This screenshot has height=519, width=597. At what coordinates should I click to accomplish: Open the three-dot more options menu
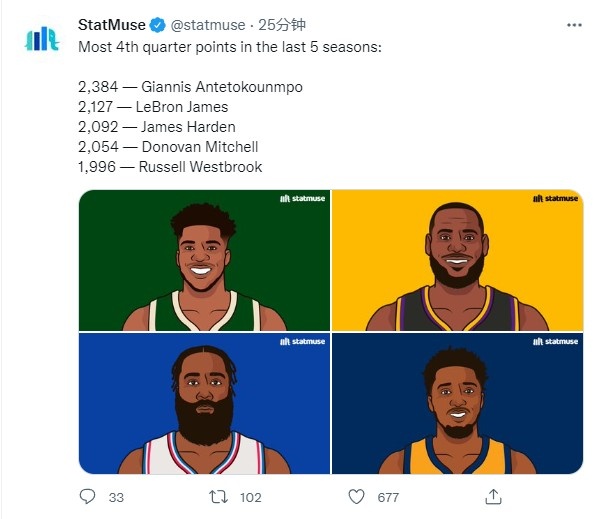pos(574,25)
